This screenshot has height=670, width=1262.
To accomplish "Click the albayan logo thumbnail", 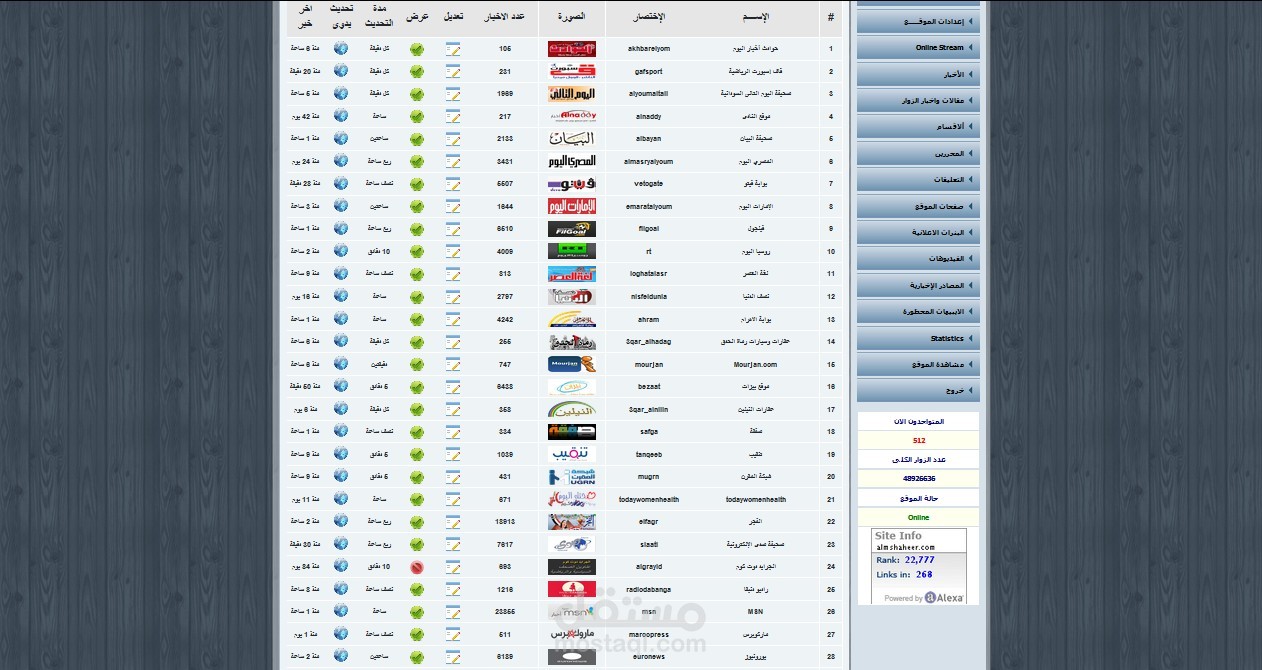I will (x=572, y=138).
